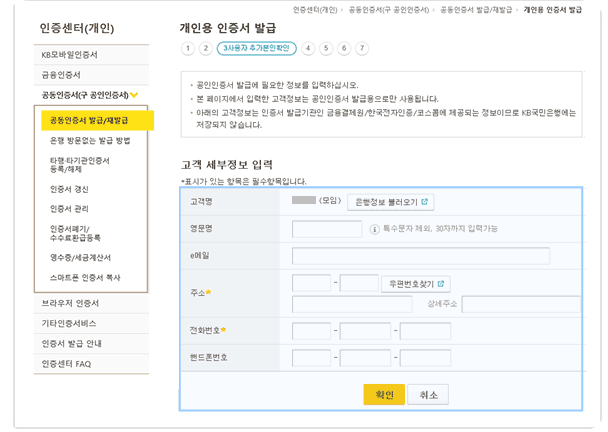Click the 개인용 인증서 발급 page title

click(228, 28)
